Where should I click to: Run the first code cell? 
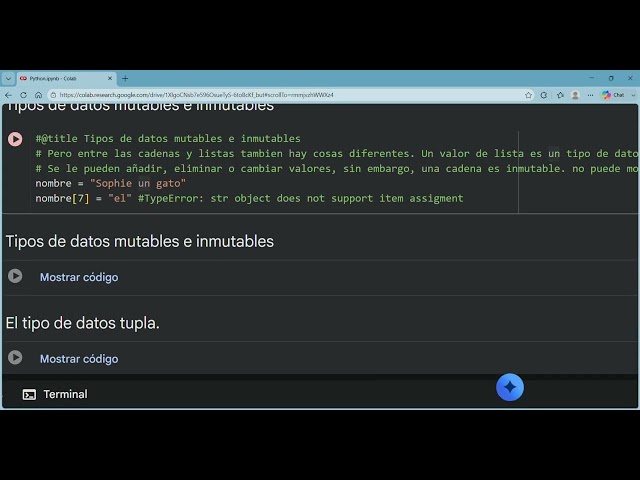coord(15,139)
